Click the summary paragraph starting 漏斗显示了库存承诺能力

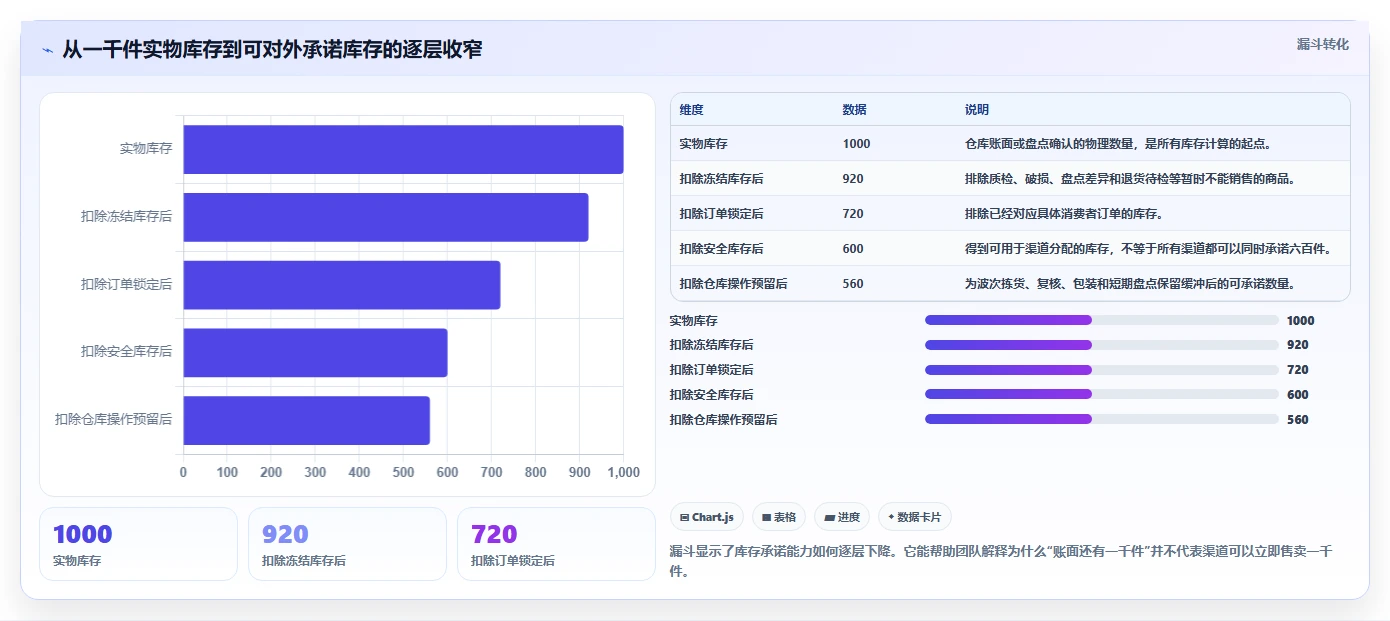[1000, 562]
